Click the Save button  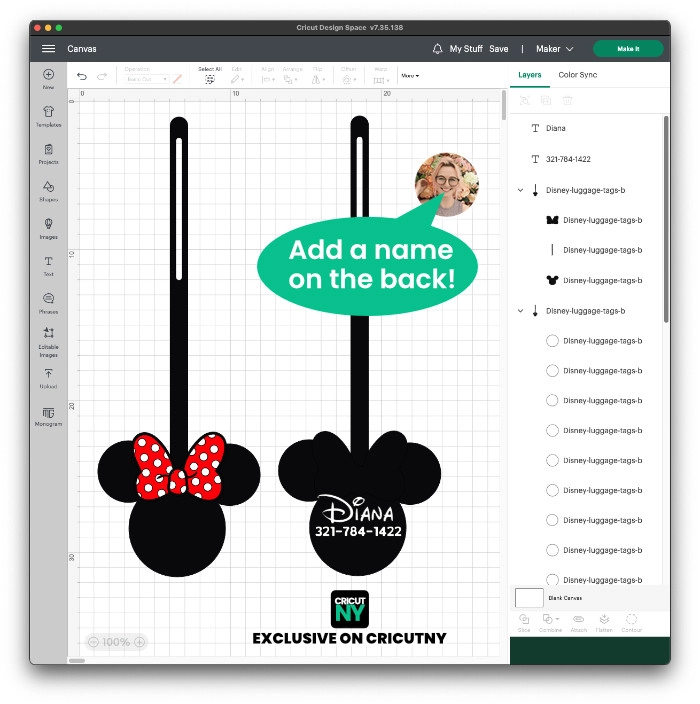click(x=498, y=49)
